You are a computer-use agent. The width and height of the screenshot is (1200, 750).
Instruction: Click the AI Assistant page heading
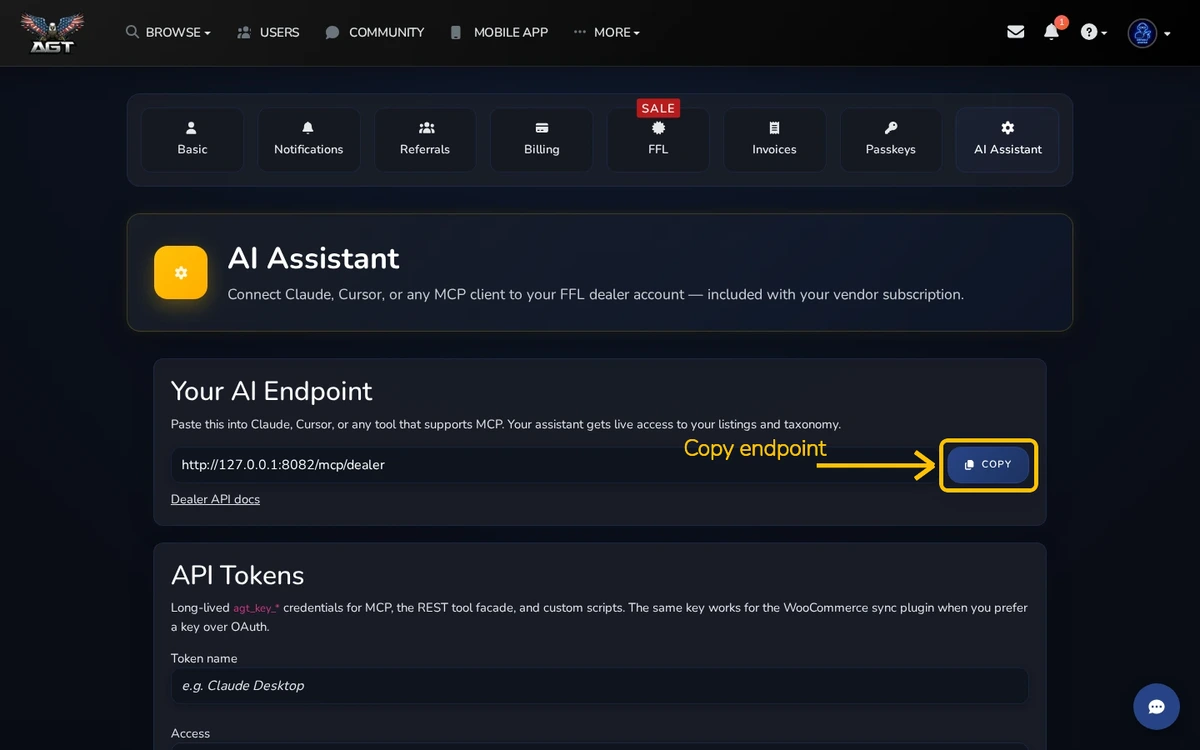[313, 258]
